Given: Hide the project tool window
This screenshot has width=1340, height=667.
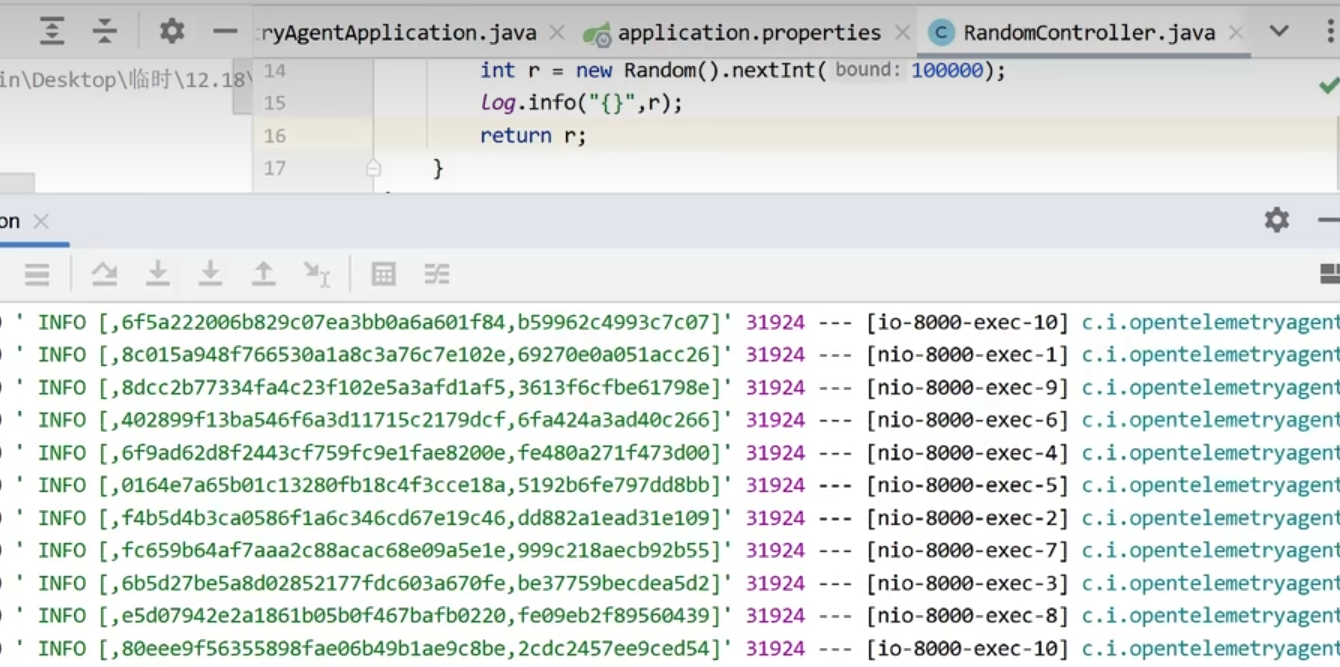Looking at the screenshot, I should point(225,32).
